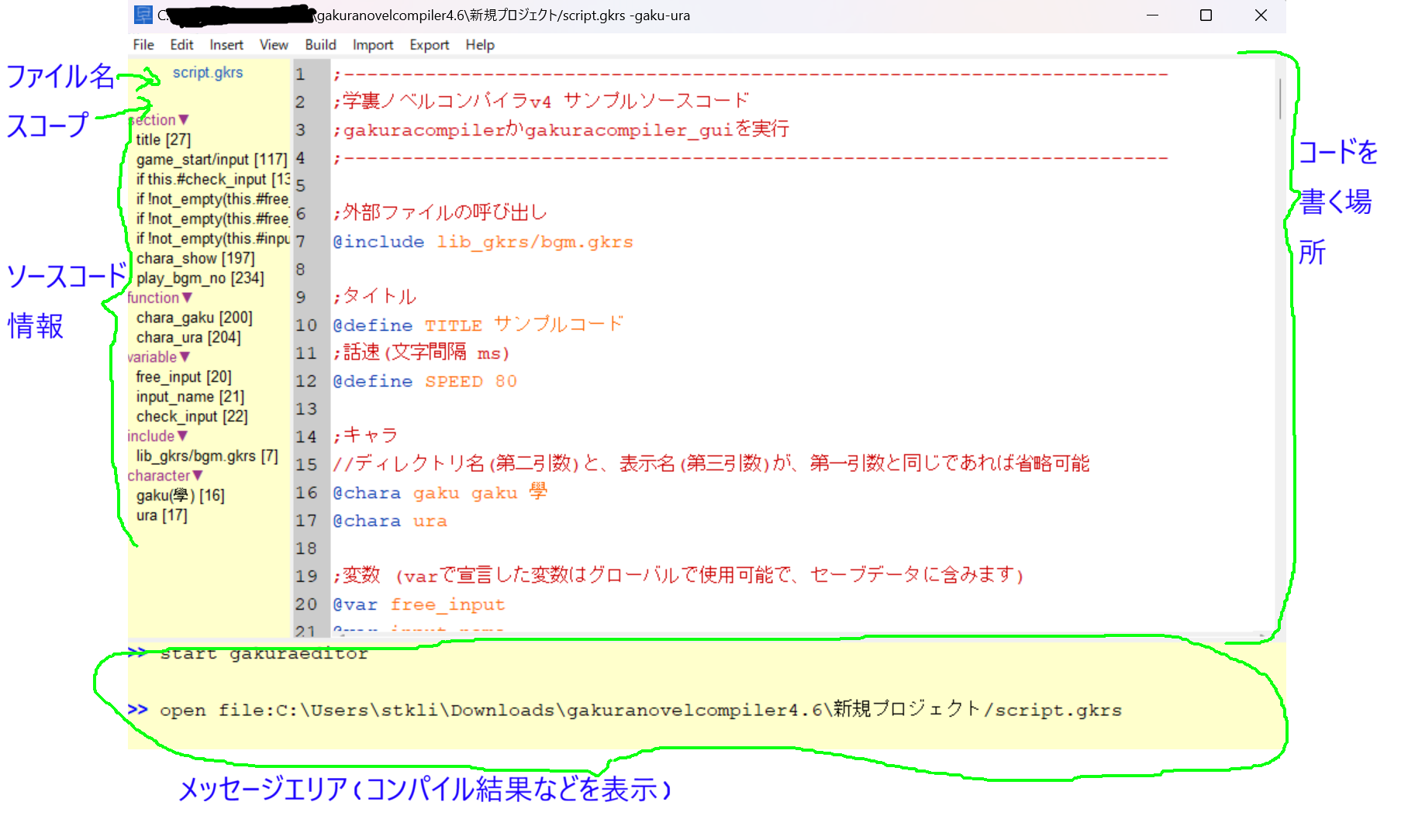Collapse the include group

pyautogui.click(x=182, y=436)
